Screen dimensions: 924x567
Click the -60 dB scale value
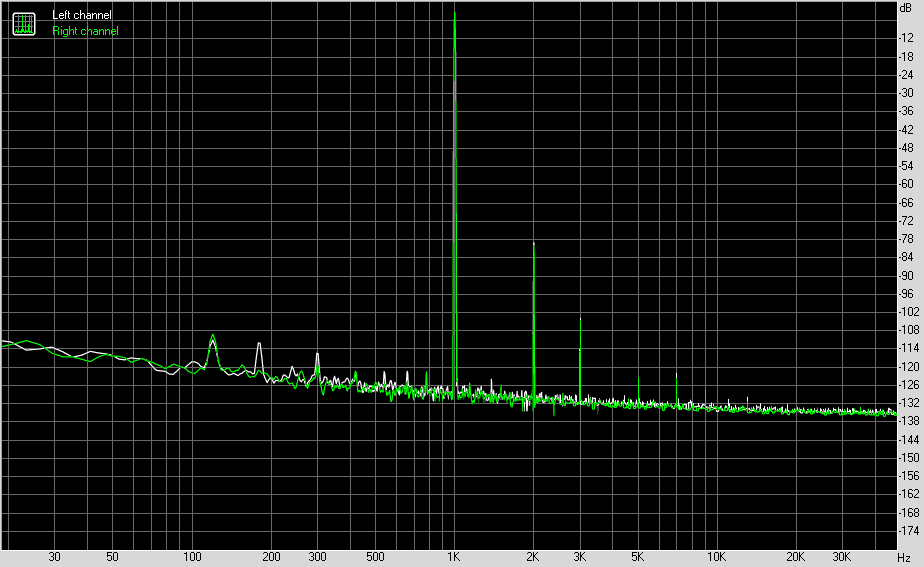tap(906, 184)
